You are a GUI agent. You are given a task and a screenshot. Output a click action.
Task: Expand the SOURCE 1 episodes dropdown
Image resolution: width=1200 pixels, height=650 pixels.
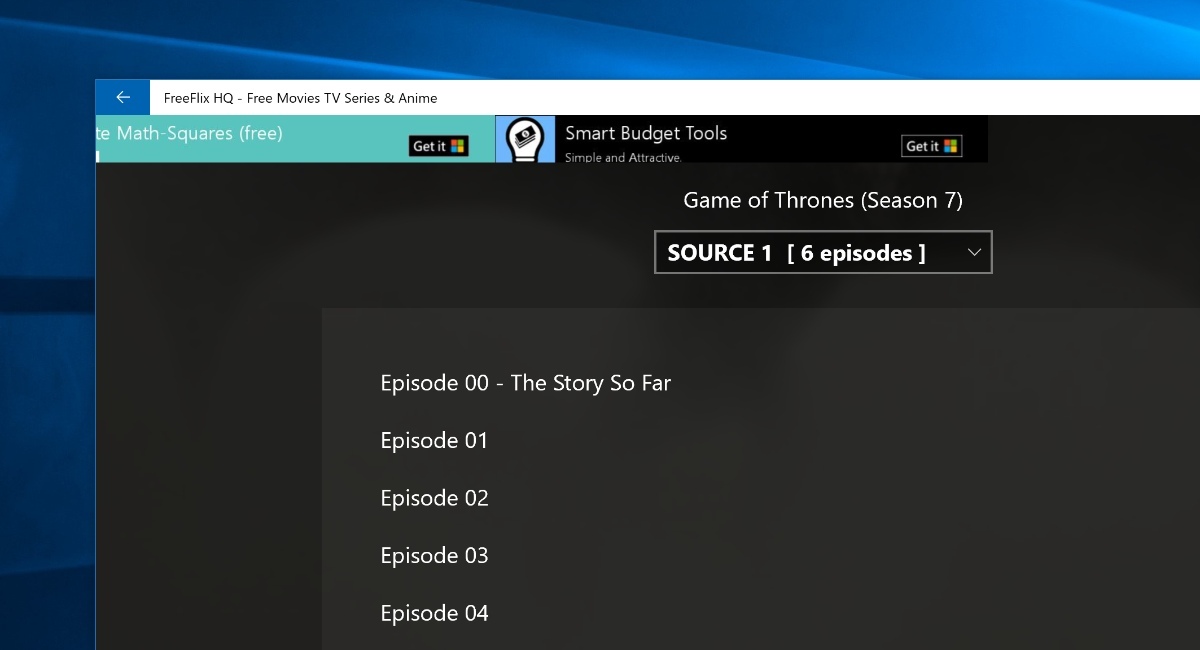tap(822, 252)
